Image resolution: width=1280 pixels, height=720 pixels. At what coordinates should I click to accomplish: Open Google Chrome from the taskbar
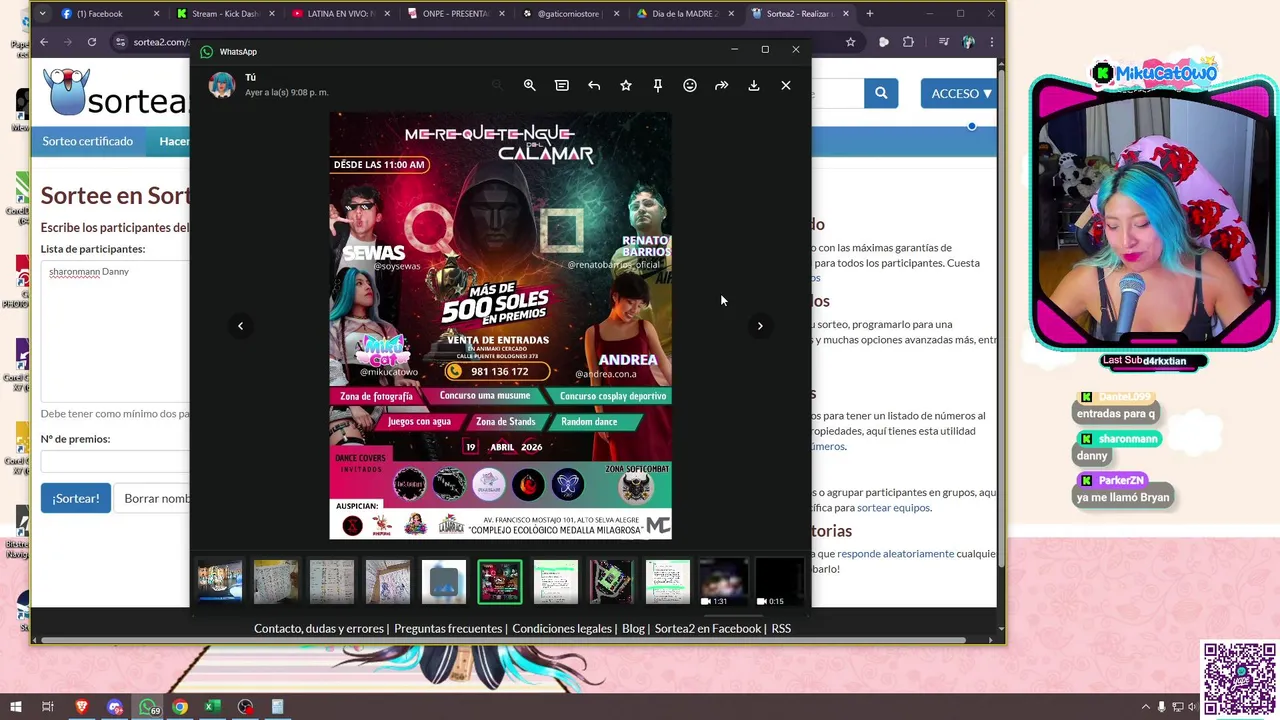(x=180, y=707)
